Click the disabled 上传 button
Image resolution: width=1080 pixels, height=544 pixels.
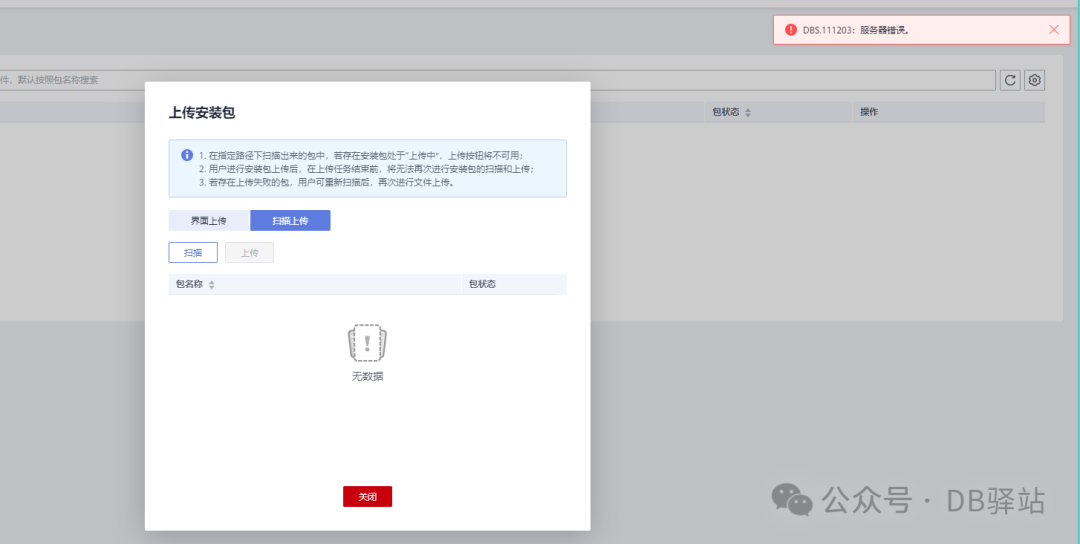(249, 253)
